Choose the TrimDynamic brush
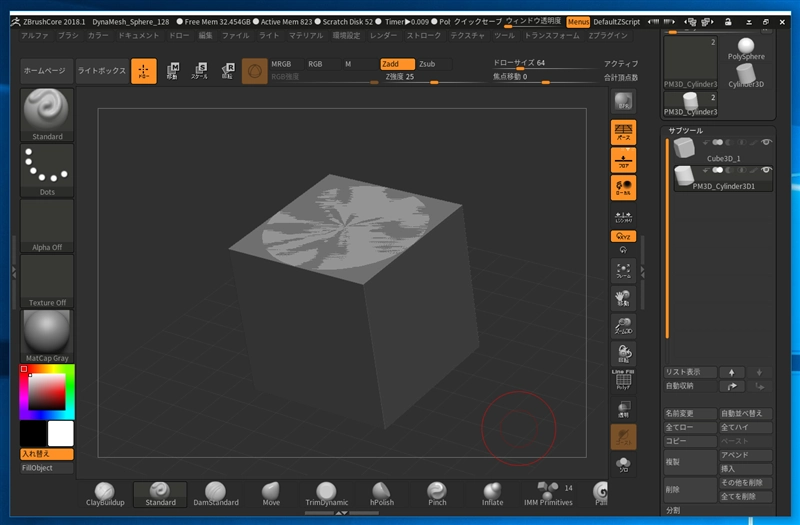The image size is (800, 525). point(327,494)
